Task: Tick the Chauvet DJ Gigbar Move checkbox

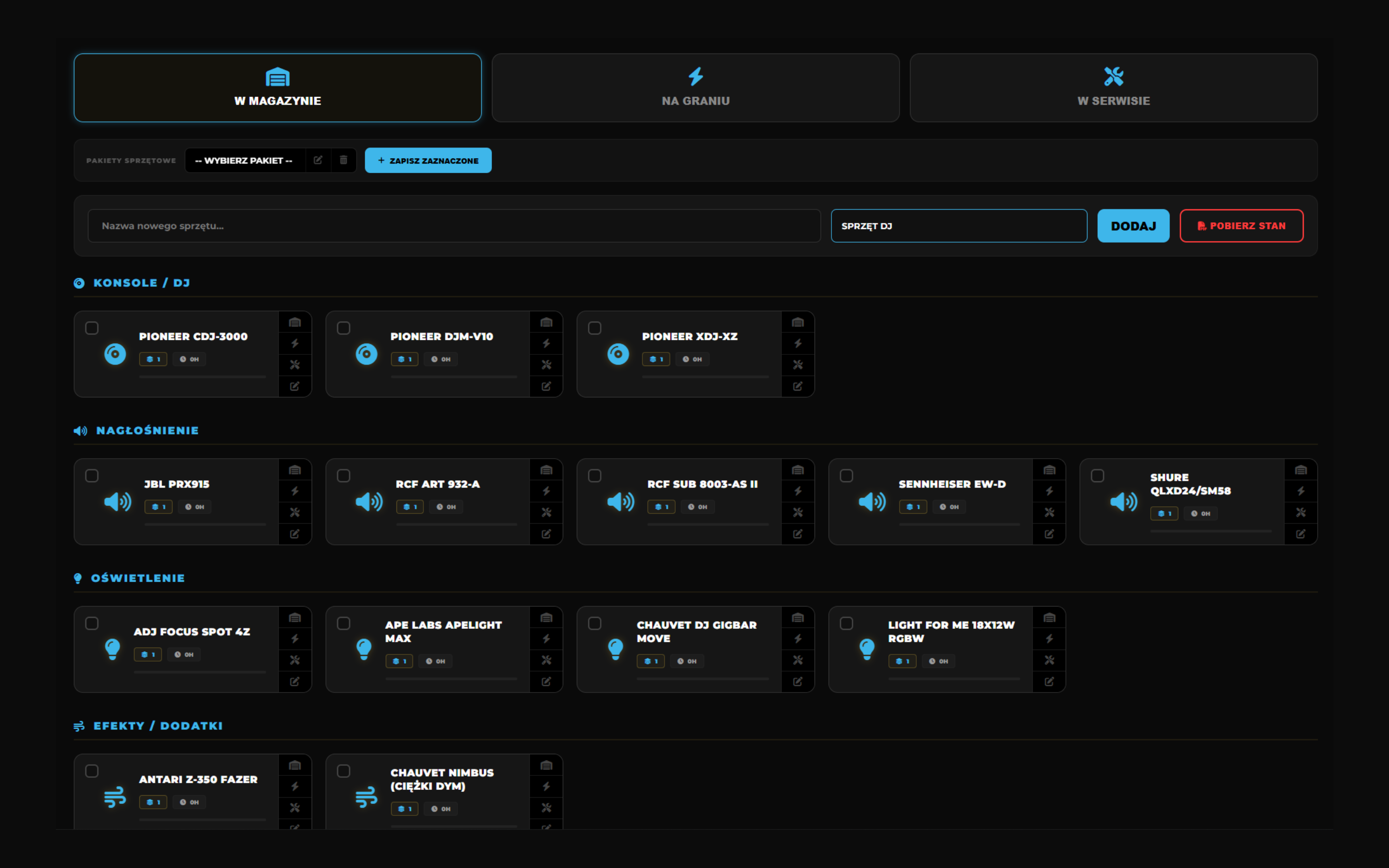Action: (595, 624)
